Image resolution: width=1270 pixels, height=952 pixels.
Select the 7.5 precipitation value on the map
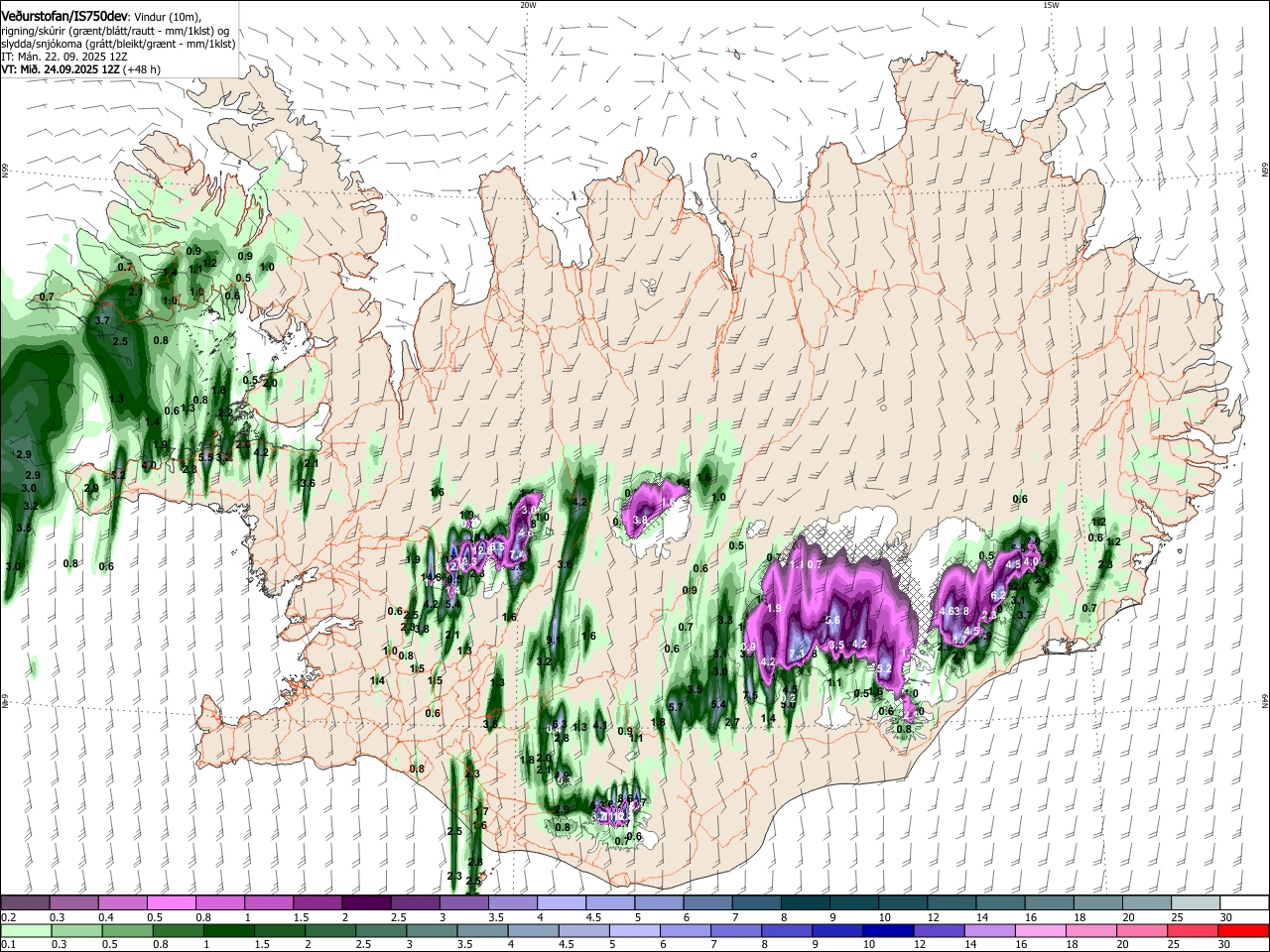coord(750,695)
